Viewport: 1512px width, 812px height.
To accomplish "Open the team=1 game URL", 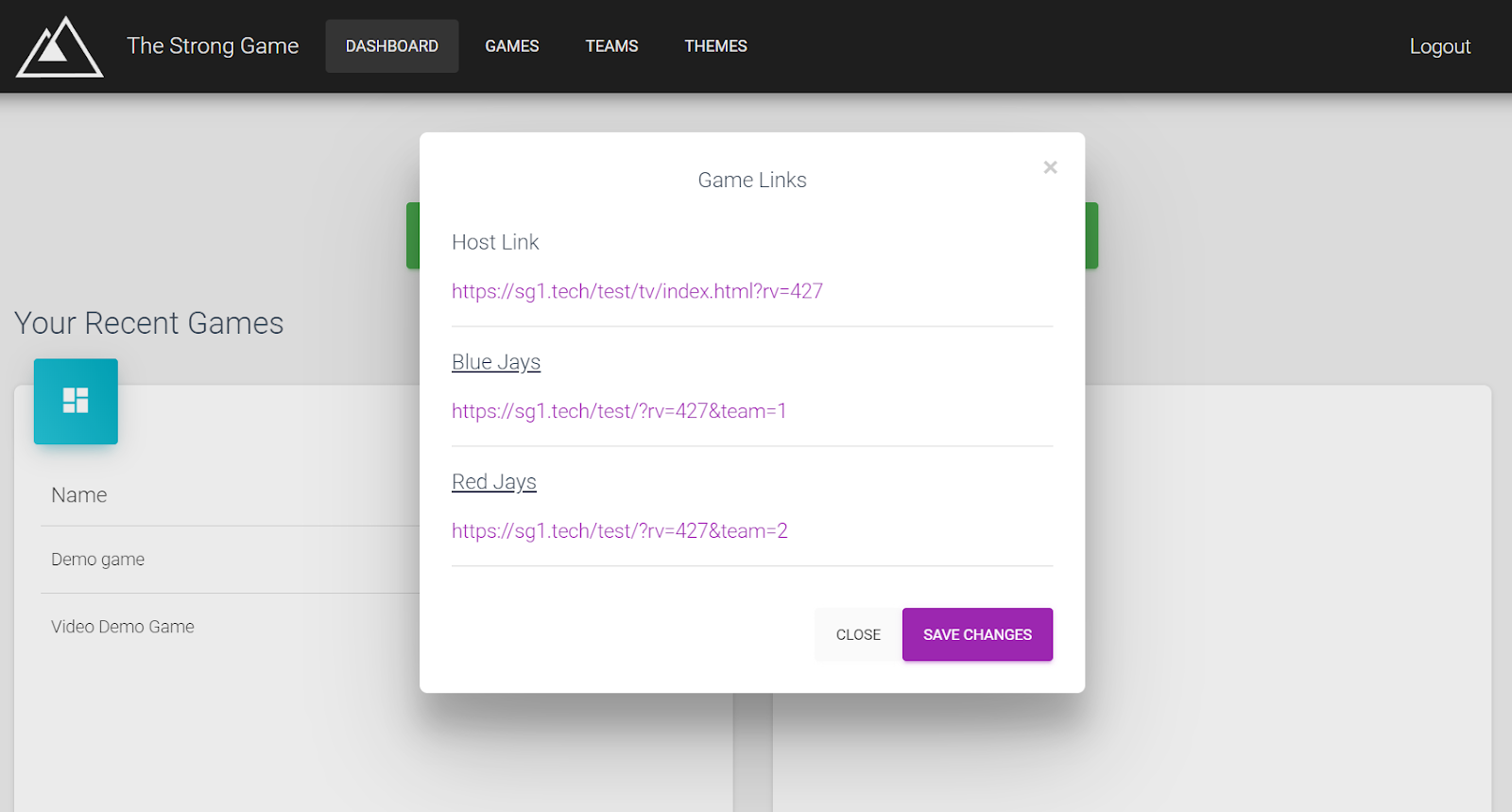I will 619,411.
